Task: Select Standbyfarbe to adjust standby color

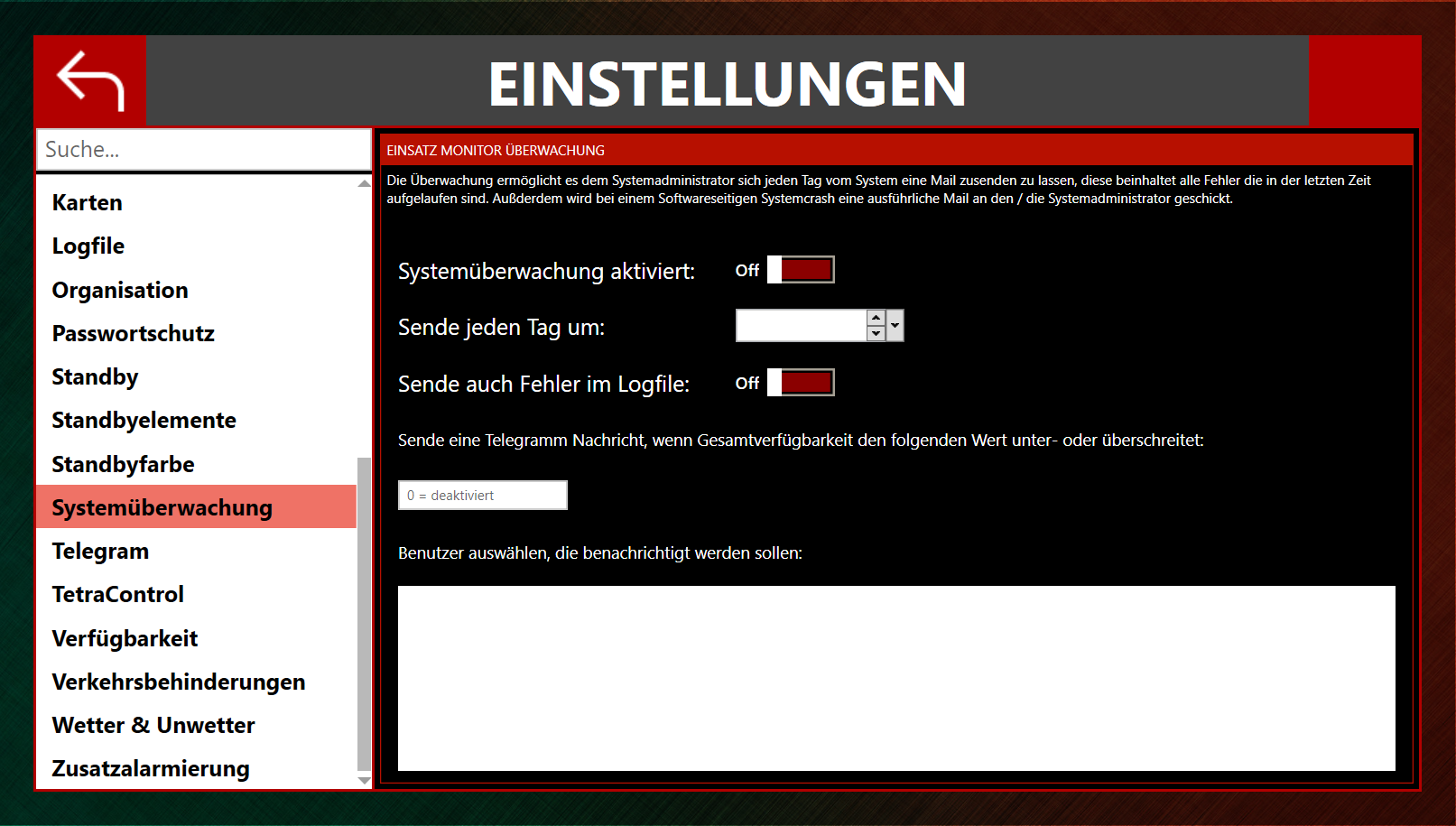Action: pos(122,464)
